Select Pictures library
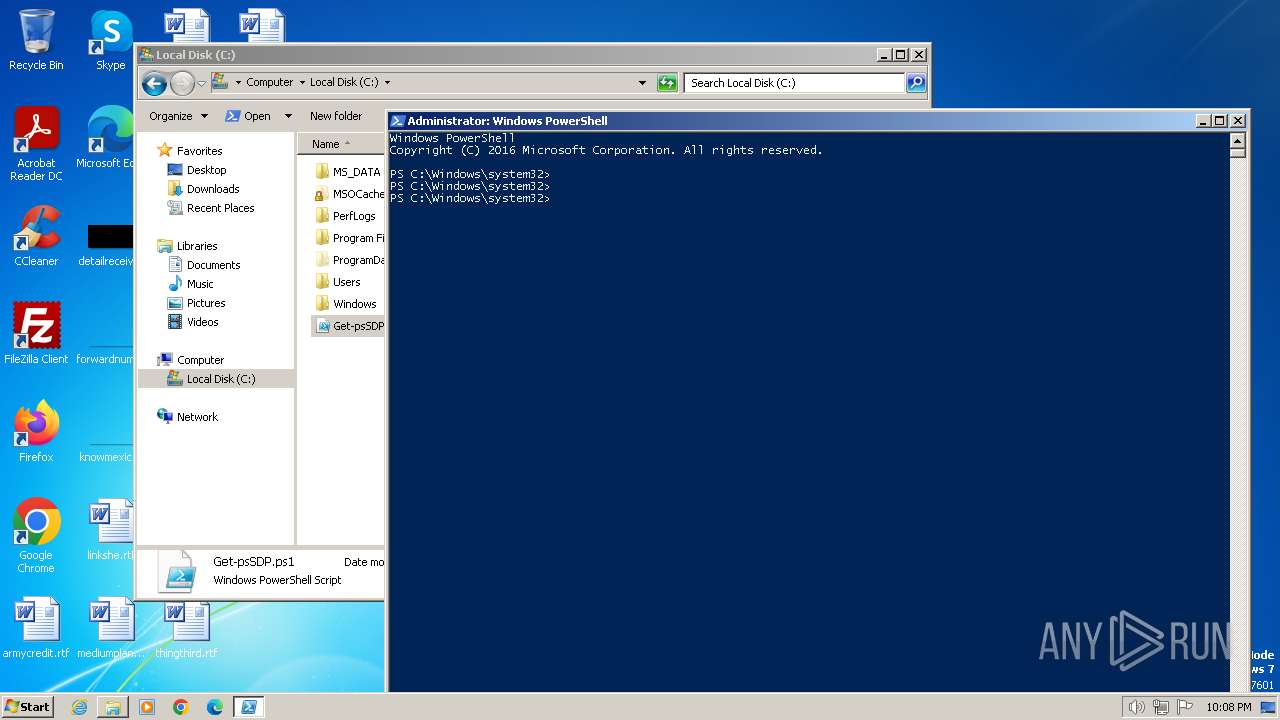 click(x=206, y=303)
